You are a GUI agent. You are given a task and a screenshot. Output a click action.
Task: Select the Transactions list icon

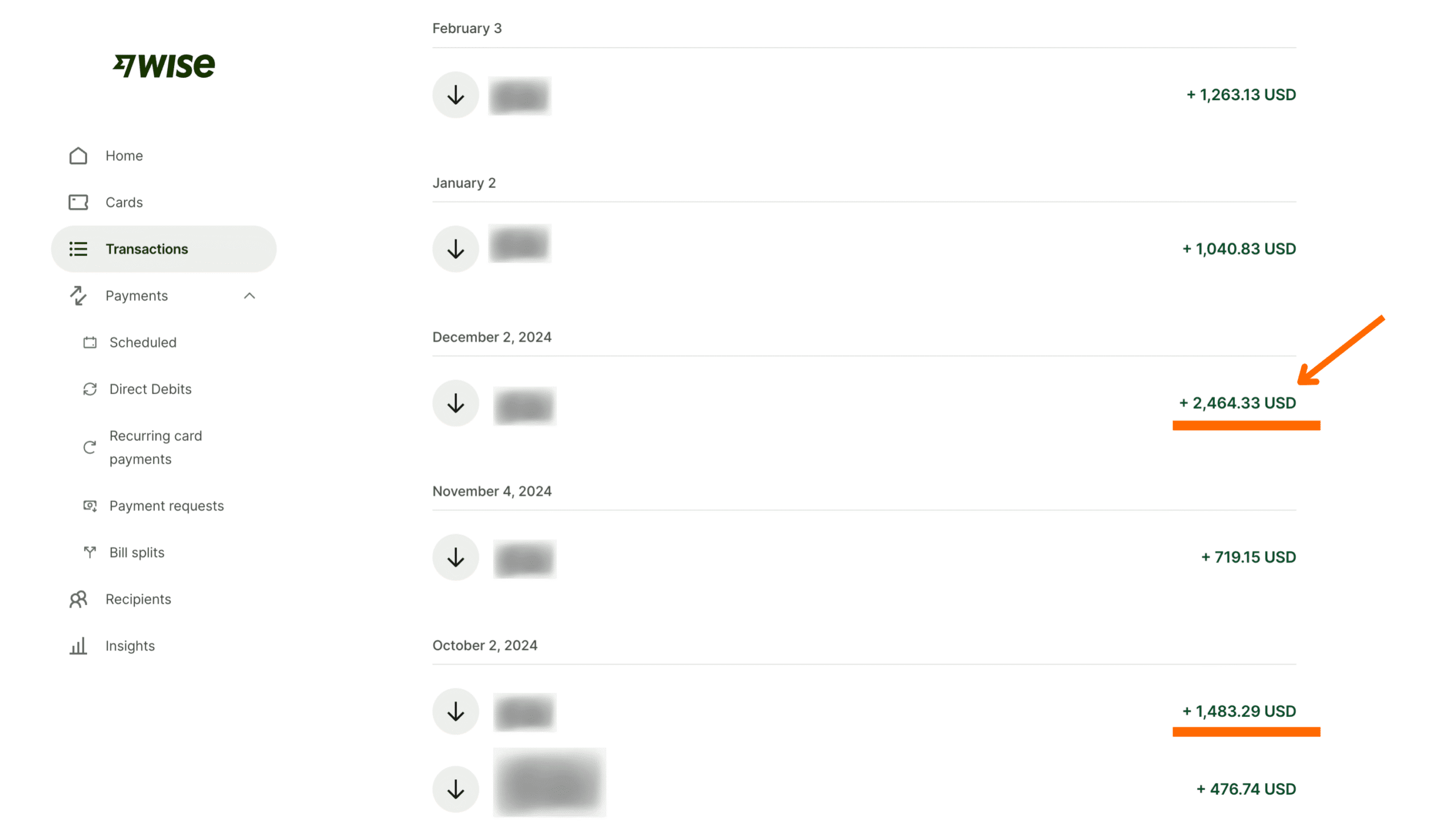pyautogui.click(x=78, y=249)
